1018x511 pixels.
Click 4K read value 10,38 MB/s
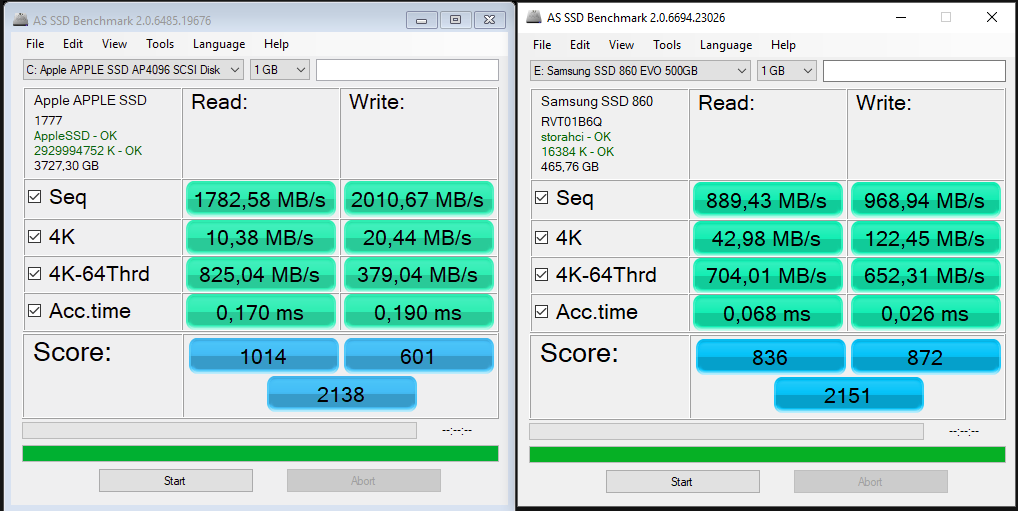[x=260, y=237]
